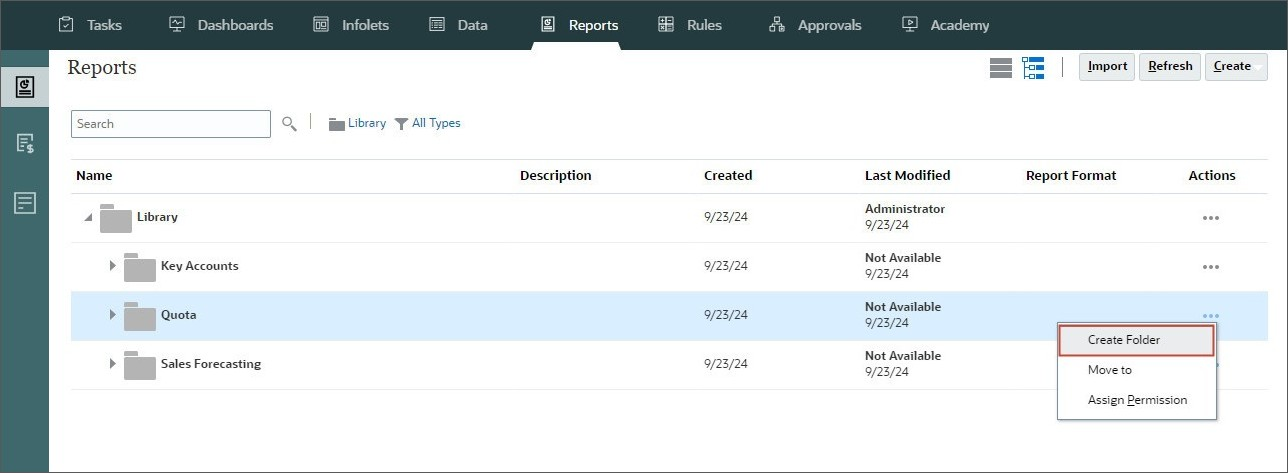Screen dimensions: 1288x473
Task: Click the Refresh button
Action: [x=1170, y=66]
